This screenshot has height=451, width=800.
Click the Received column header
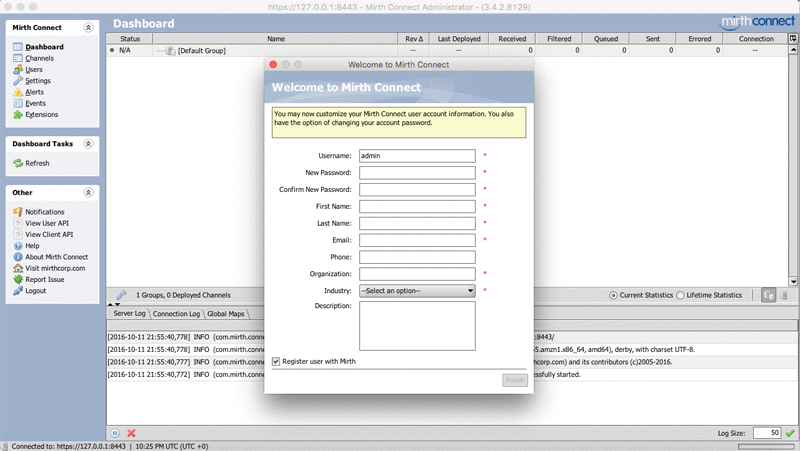pyautogui.click(x=512, y=38)
